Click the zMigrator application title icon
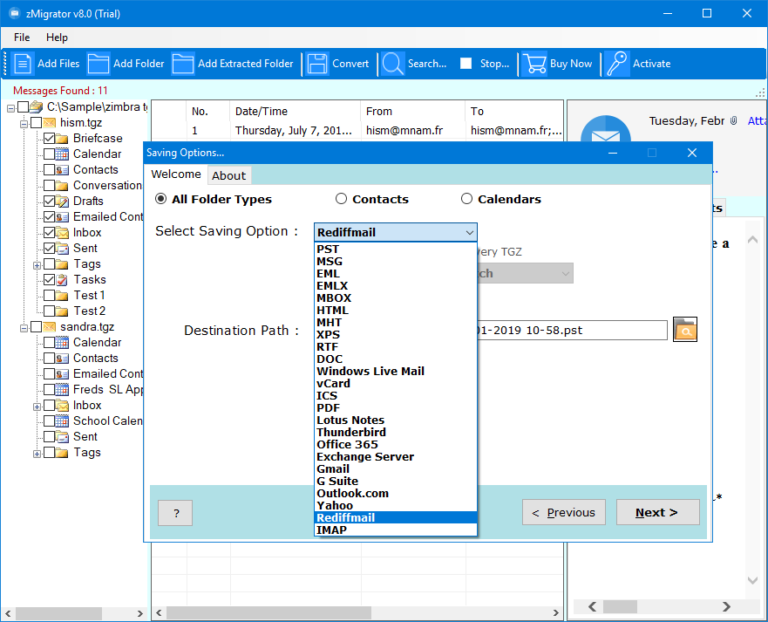Viewport: 768px width, 622px height. [15, 13]
